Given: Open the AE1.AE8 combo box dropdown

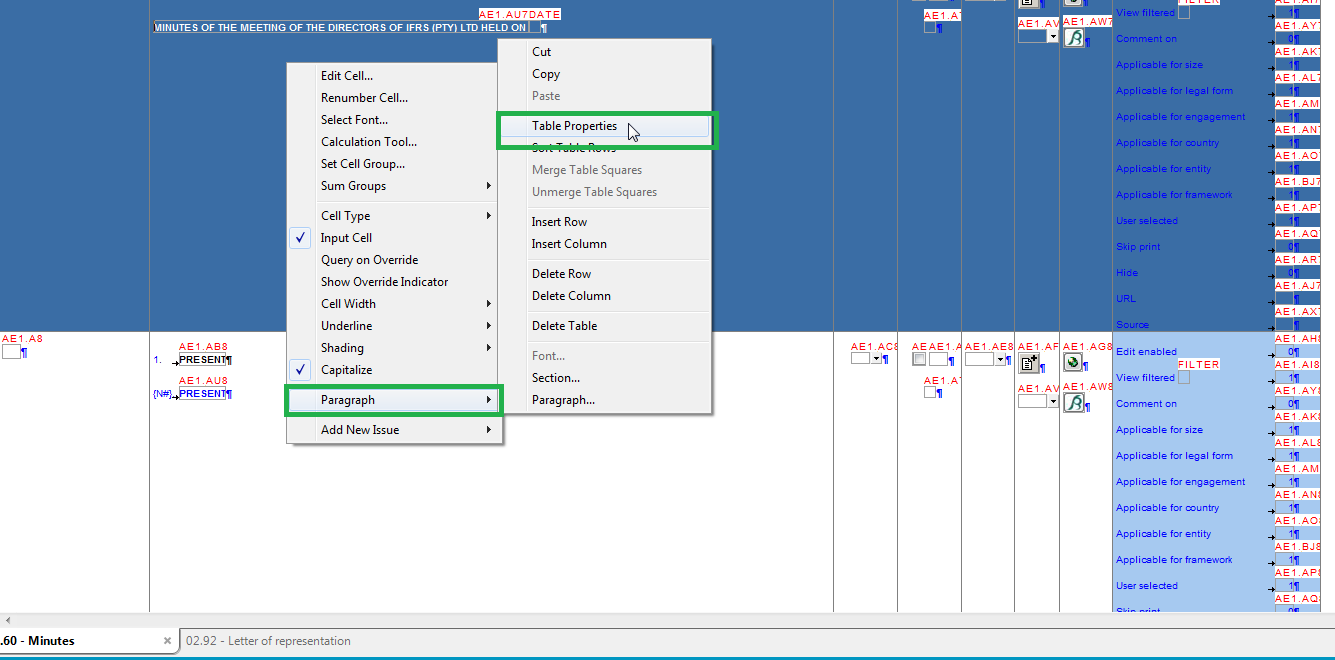Looking at the screenshot, I should pyautogui.click(x=999, y=359).
